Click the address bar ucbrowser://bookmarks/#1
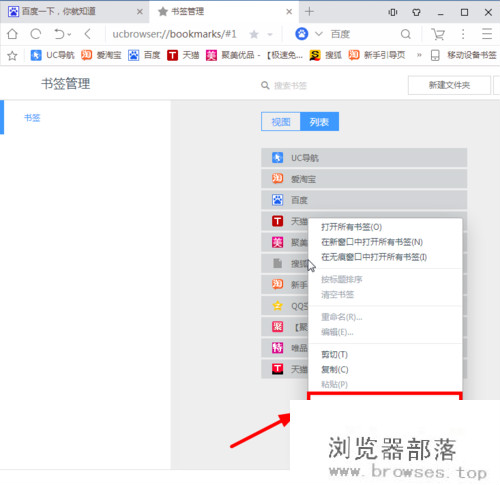500x485 pixels. click(x=174, y=34)
